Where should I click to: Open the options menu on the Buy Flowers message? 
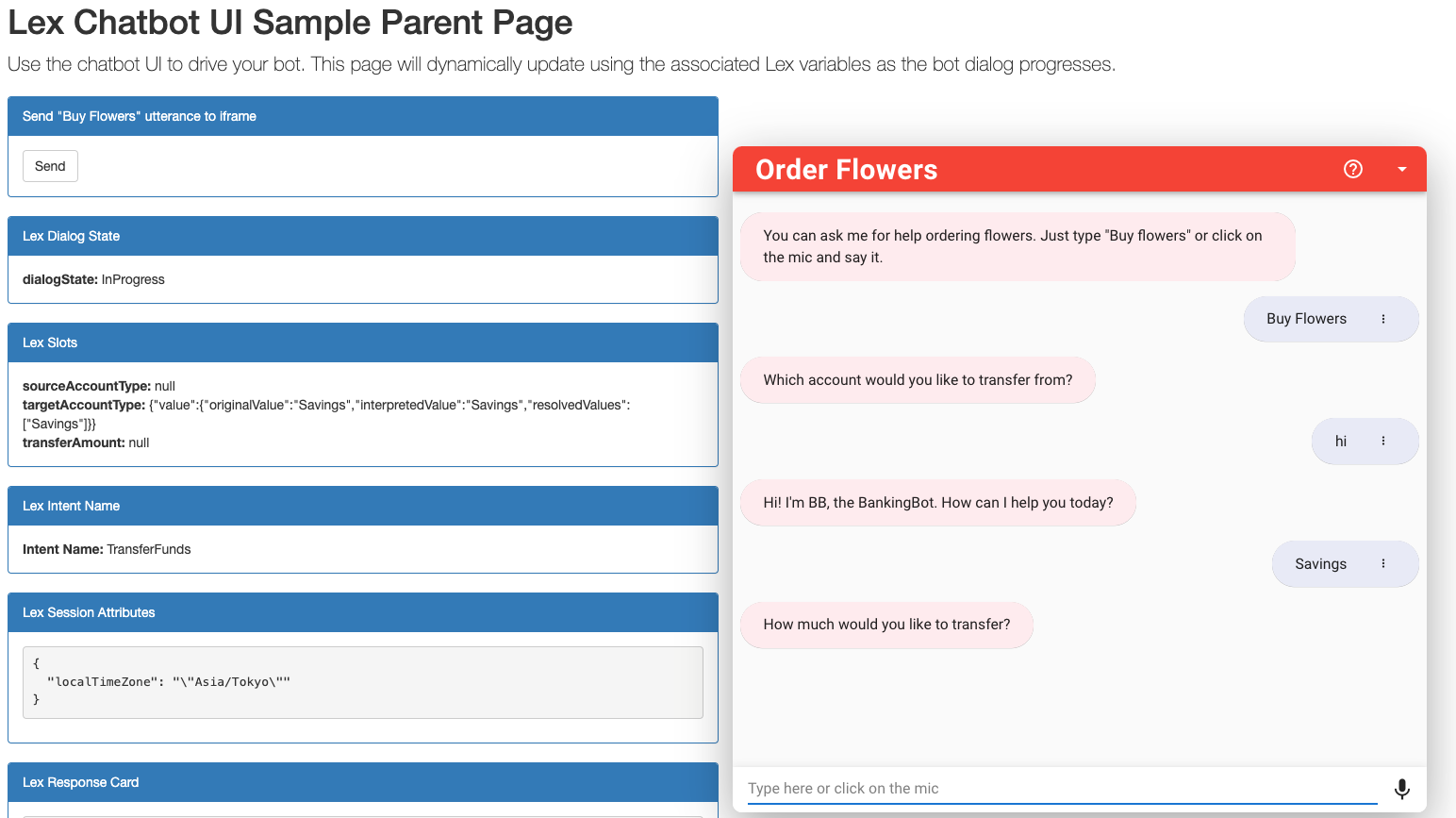coord(1383,319)
